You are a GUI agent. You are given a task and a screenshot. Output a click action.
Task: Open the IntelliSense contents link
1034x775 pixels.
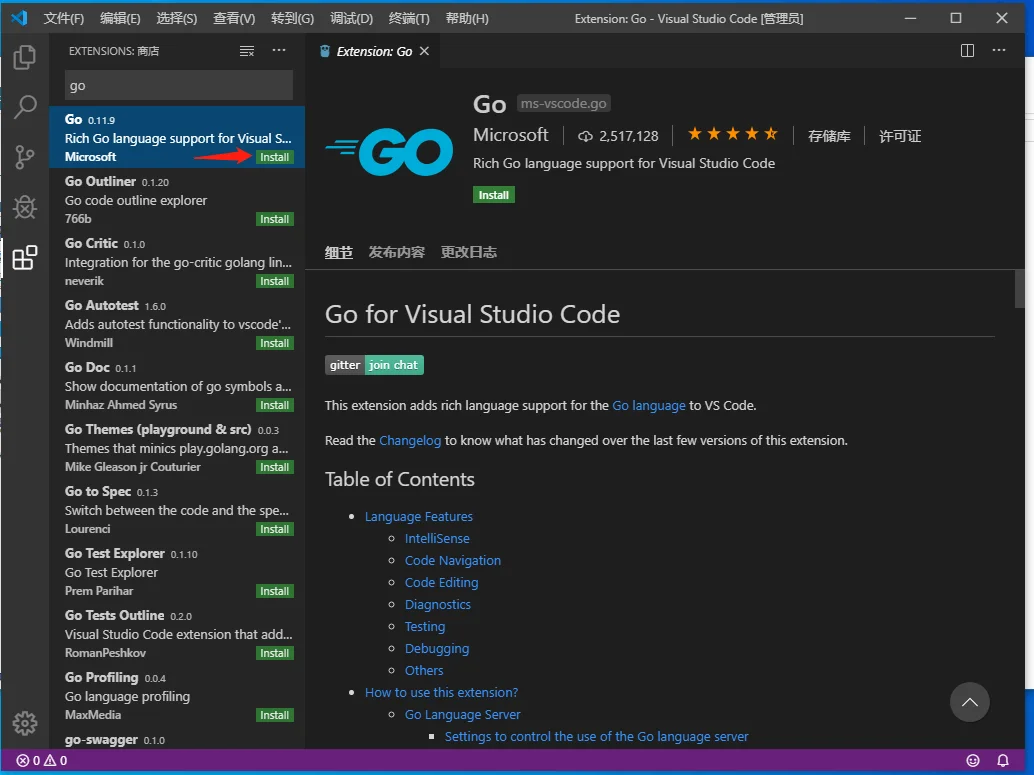tap(437, 538)
